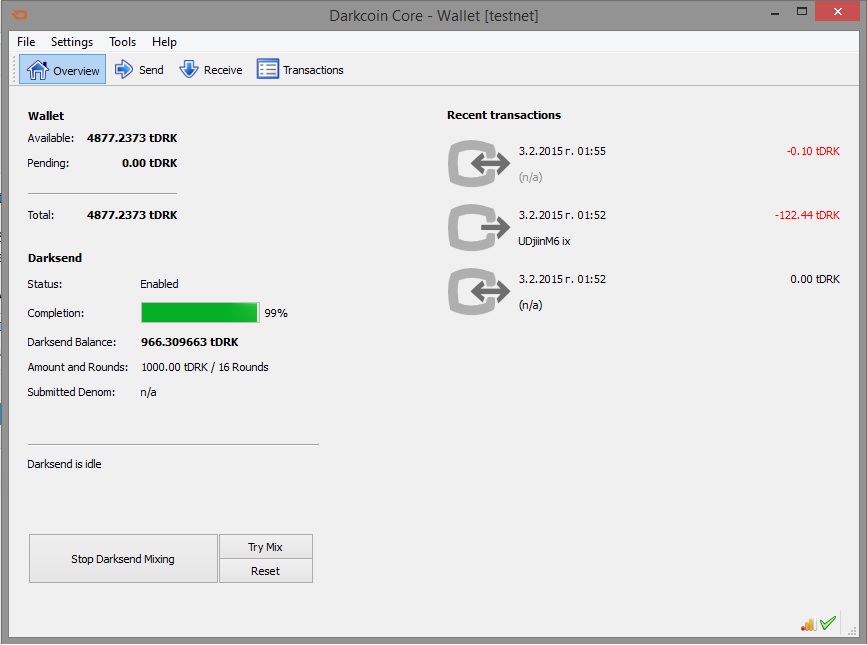The width and height of the screenshot is (867, 645).
Task: Click the Darkcoin logo in title bar
Action: coord(19,15)
